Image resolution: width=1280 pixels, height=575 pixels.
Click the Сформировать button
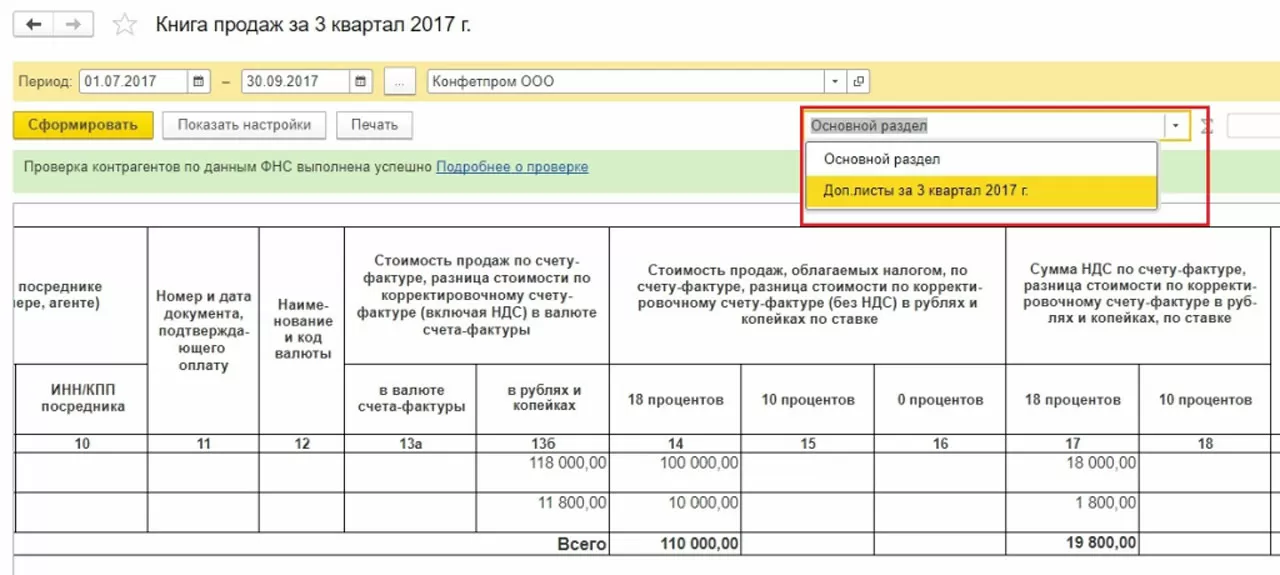pos(83,125)
